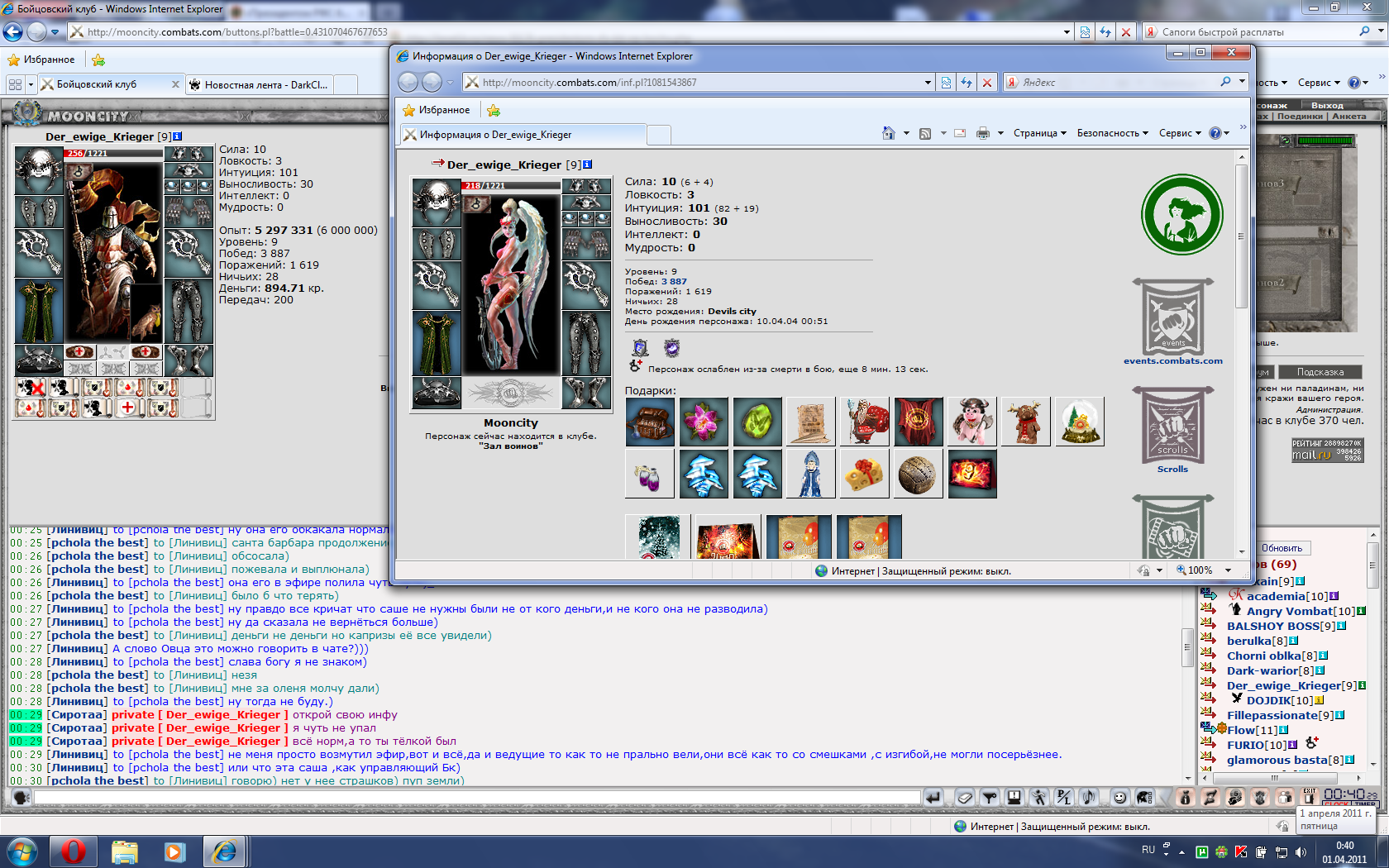Open the green robe armor slot in the popup
The height and width of the screenshot is (868, 1389).
pos(437,343)
